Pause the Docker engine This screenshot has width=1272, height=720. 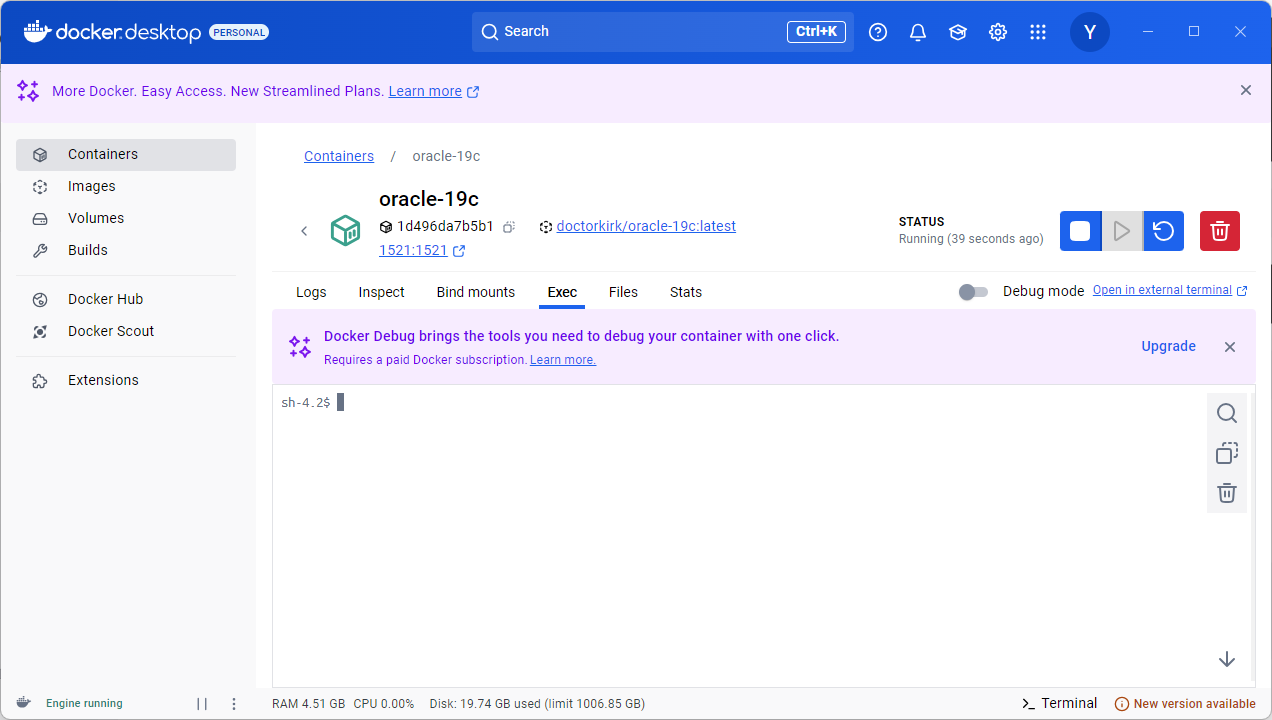point(202,704)
